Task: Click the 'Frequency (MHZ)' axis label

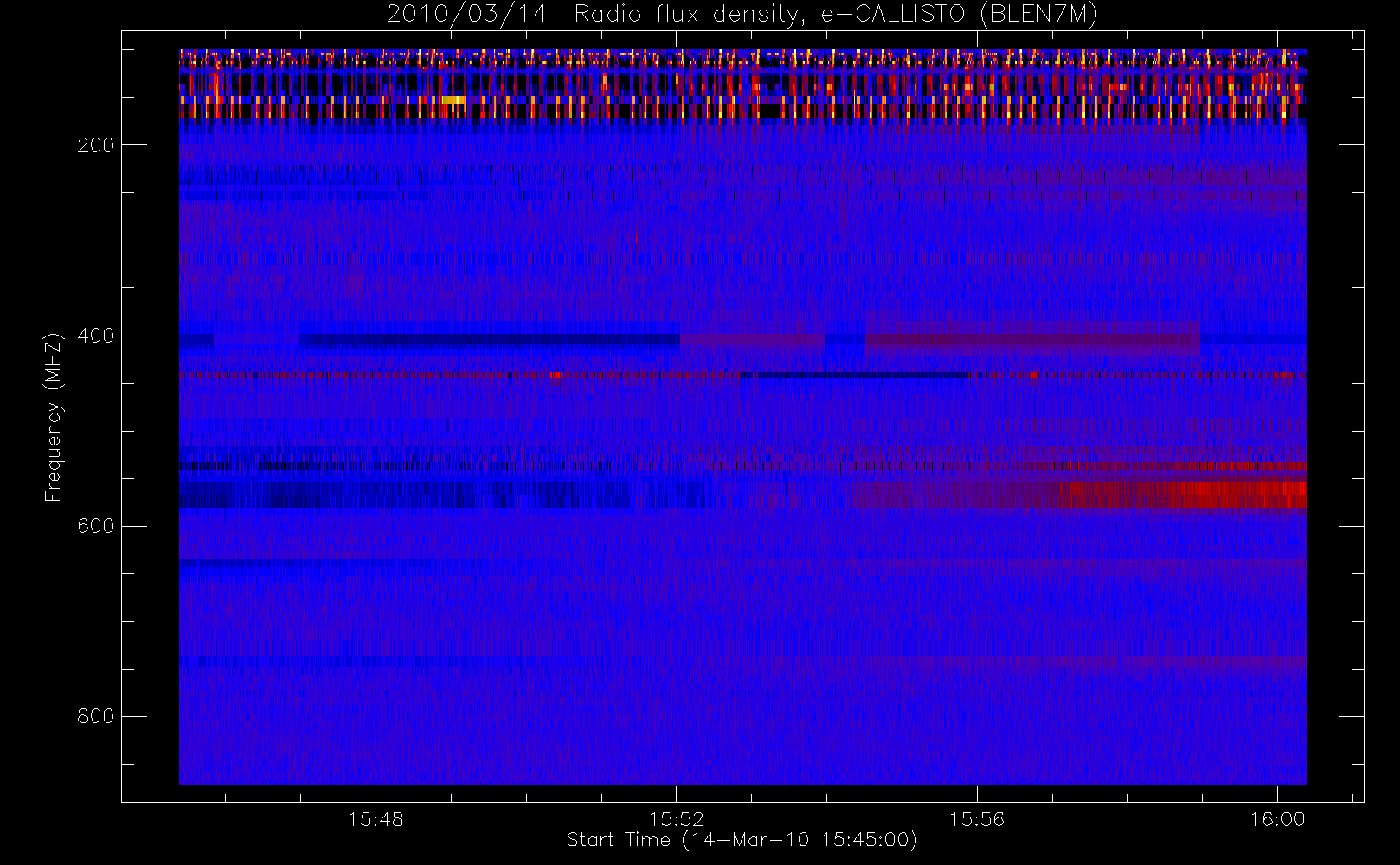Action: pyautogui.click(x=54, y=417)
